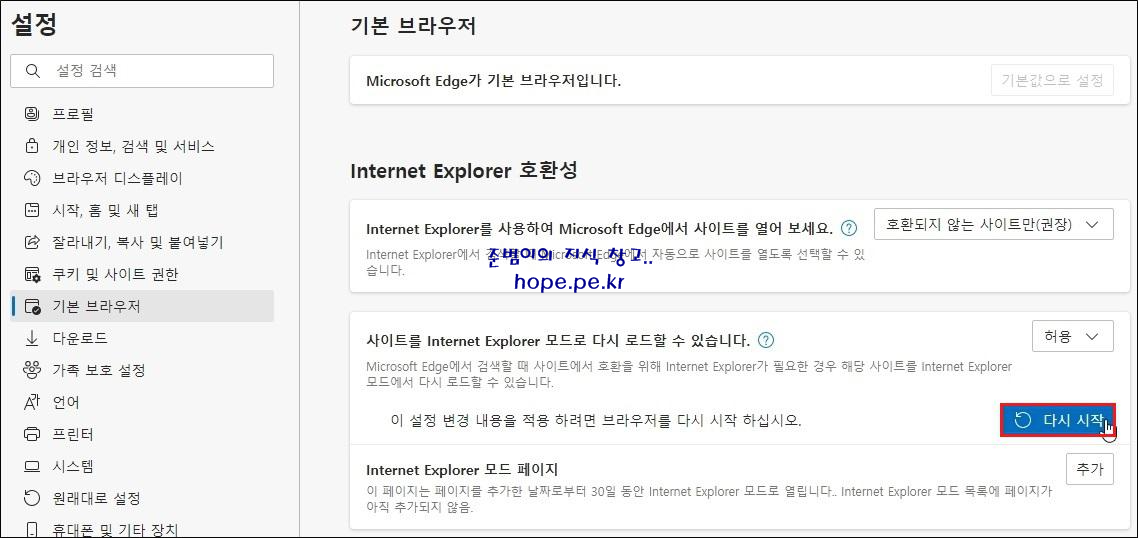Open 개인 정보, 검색 및 서비스 settings
The width and height of the screenshot is (1138, 538).
click(142, 146)
